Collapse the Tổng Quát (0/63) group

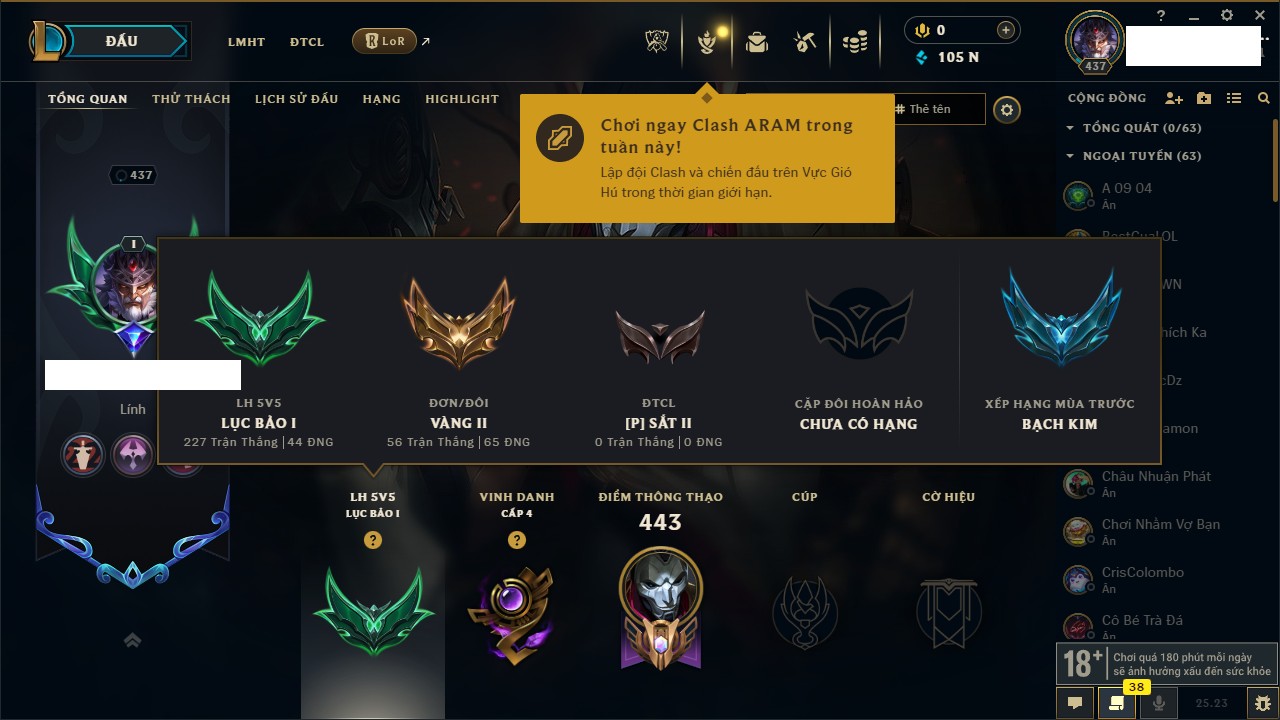click(x=1134, y=128)
